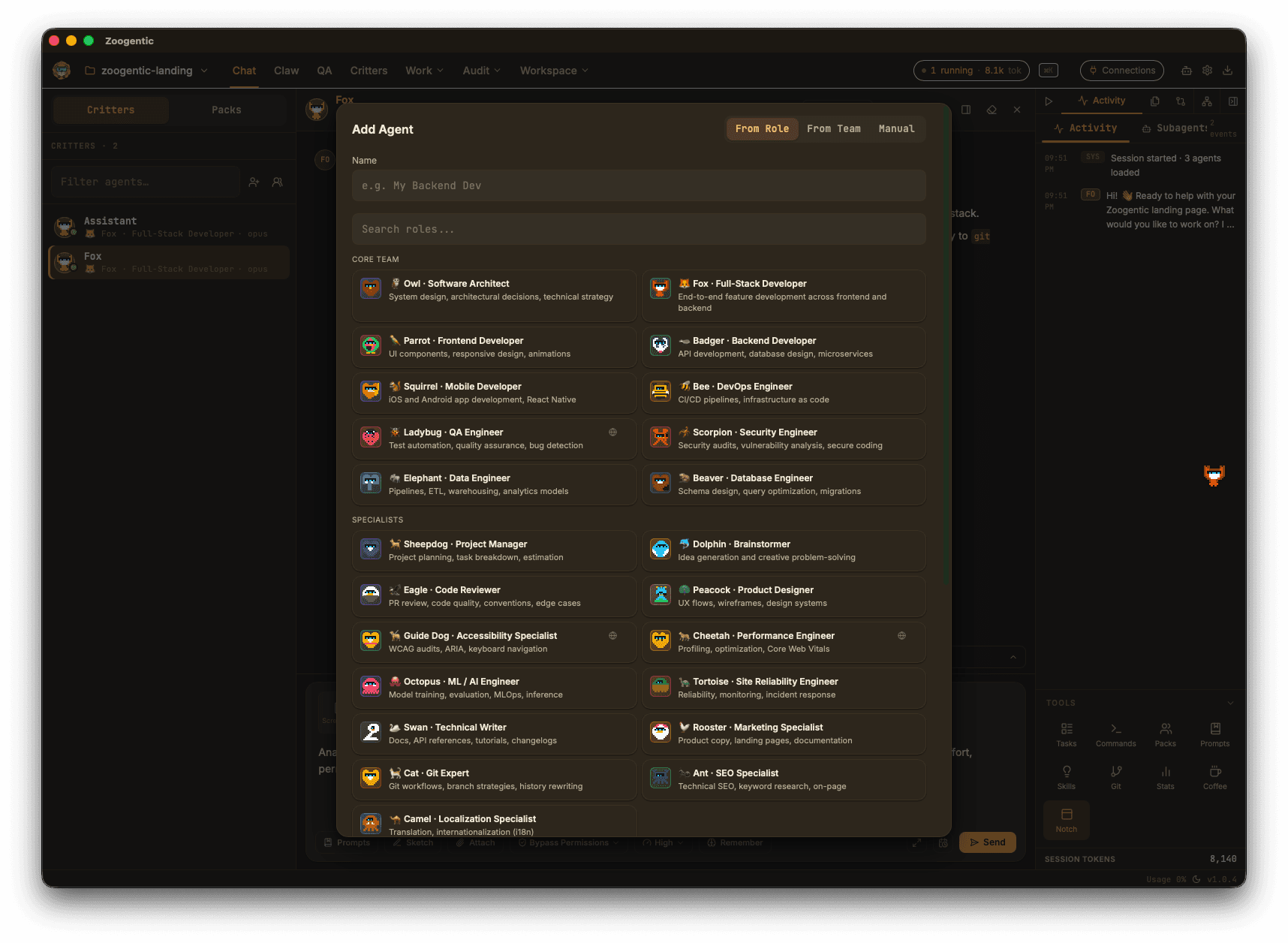
Task: Click the eraser clear chat icon
Action: click(x=992, y=110)
